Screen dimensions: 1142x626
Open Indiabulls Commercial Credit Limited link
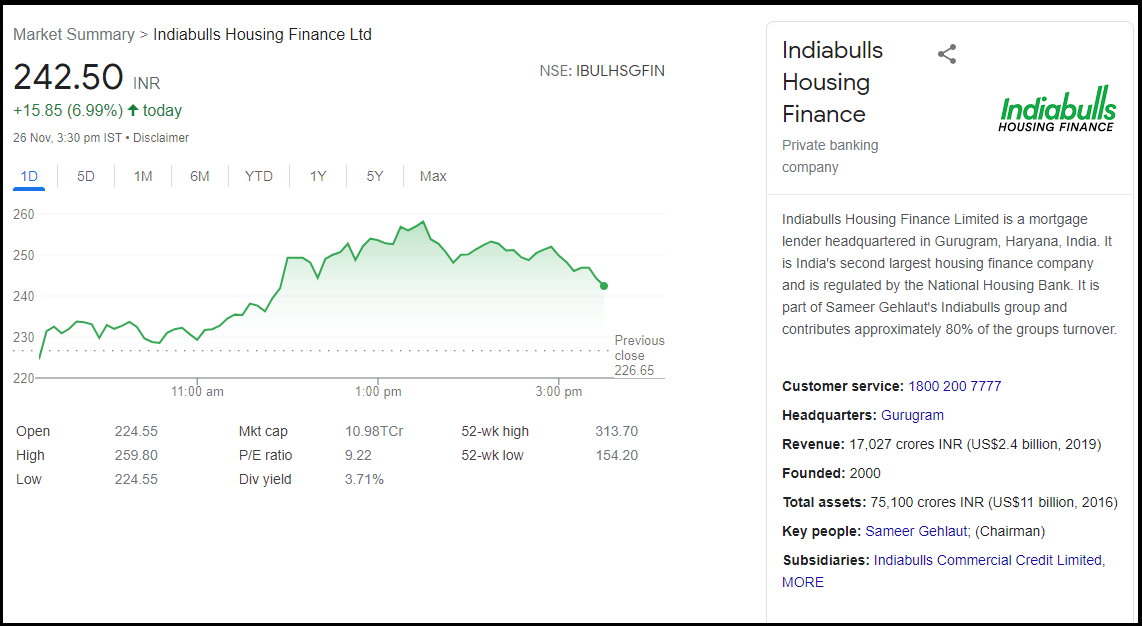[x=988, y=560]
